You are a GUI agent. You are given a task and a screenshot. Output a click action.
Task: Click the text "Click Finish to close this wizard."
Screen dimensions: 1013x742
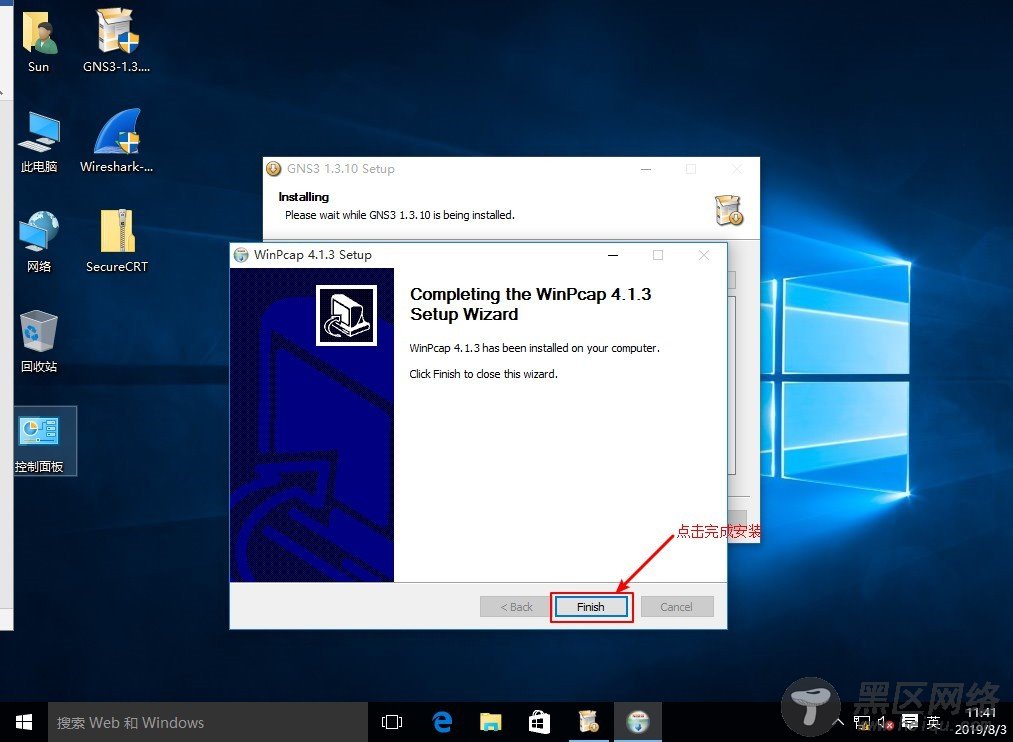[483, 374]
